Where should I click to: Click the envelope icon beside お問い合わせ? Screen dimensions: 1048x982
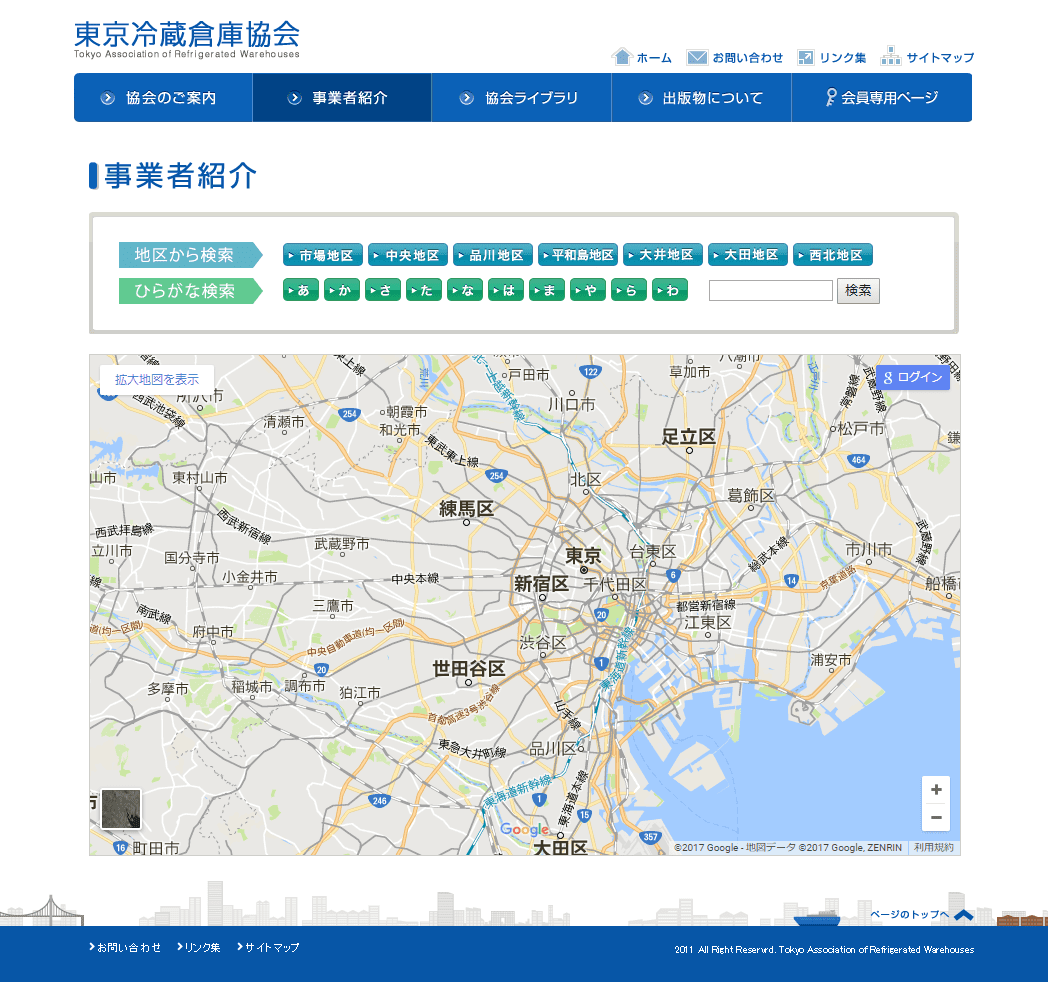(697, 57)
